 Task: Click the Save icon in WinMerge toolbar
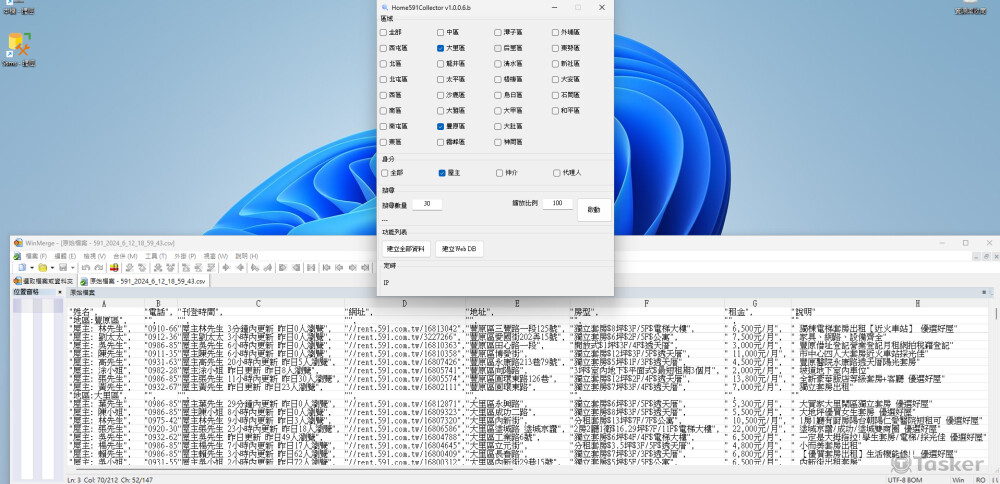coord(62,268)
